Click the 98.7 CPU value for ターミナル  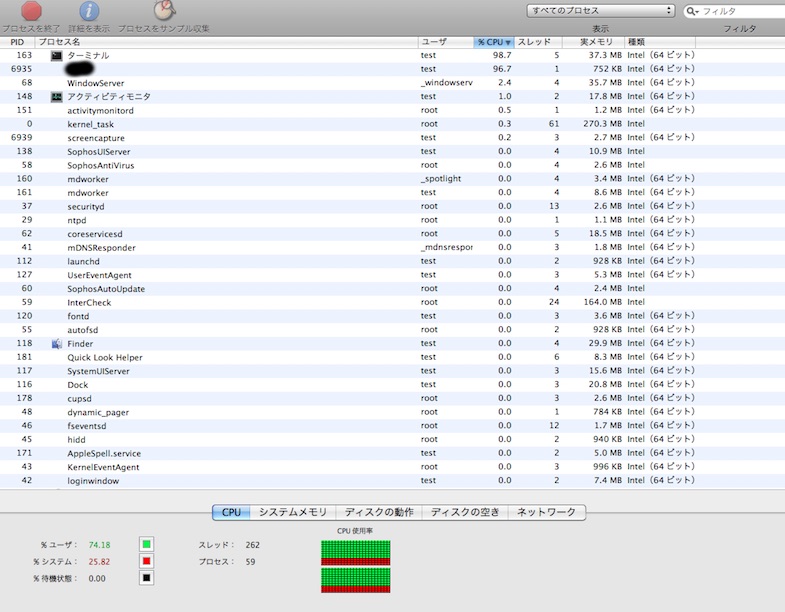click(502, 55)
